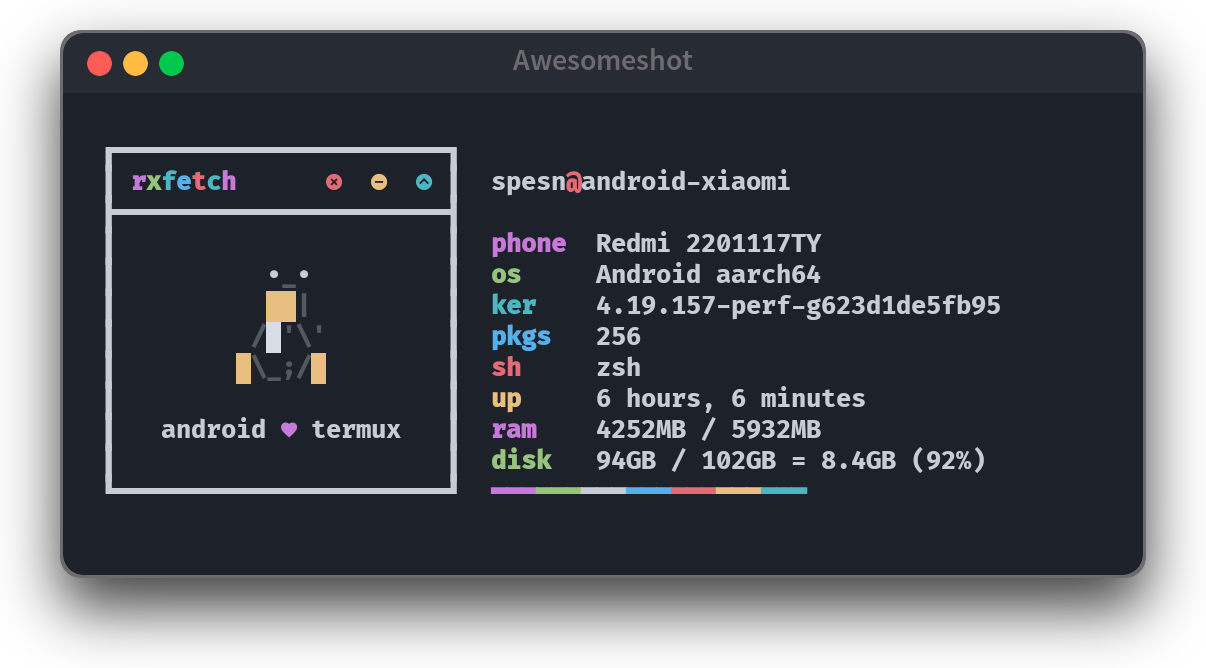Click the Redmi 2201117TY model text
Image resolution: width=1206 pixels, height=668 pixels.
(708, 244)
